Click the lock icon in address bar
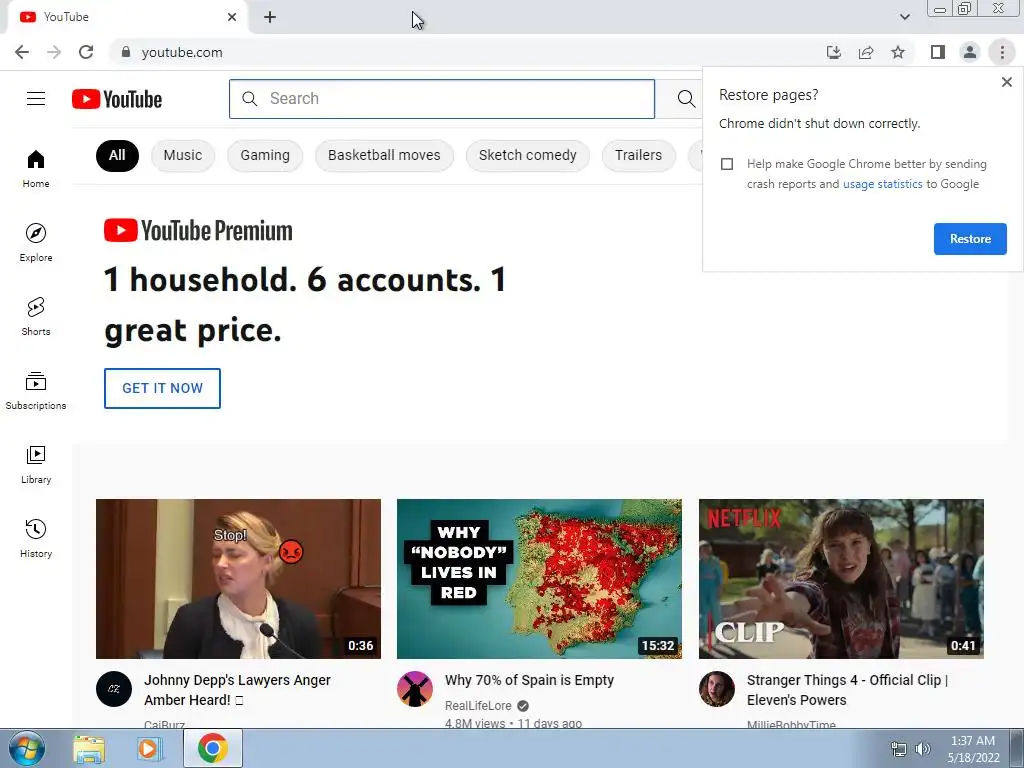The width and height of the screenshot is (1024, 768). 125,52
